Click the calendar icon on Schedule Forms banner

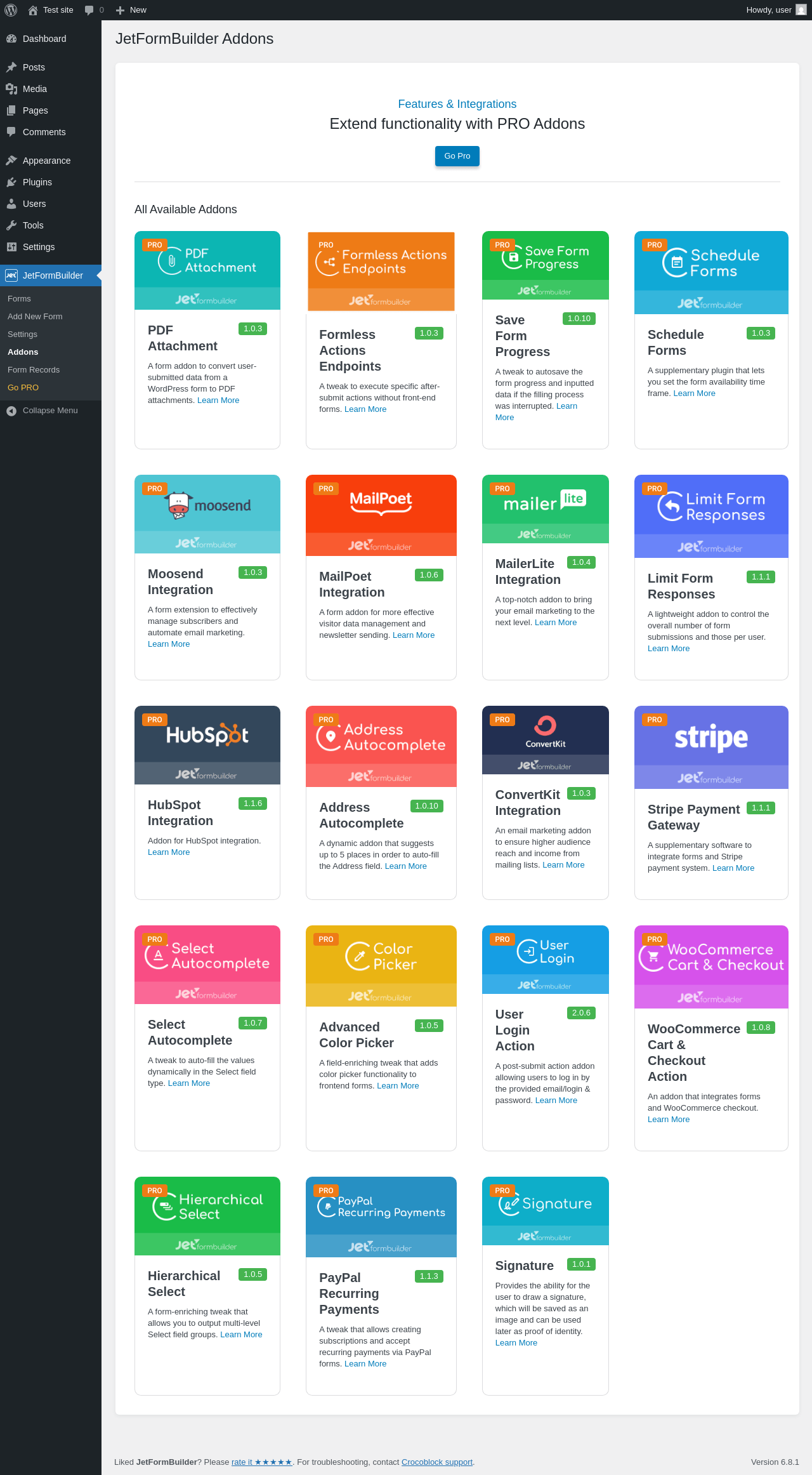tap(676, 263)
